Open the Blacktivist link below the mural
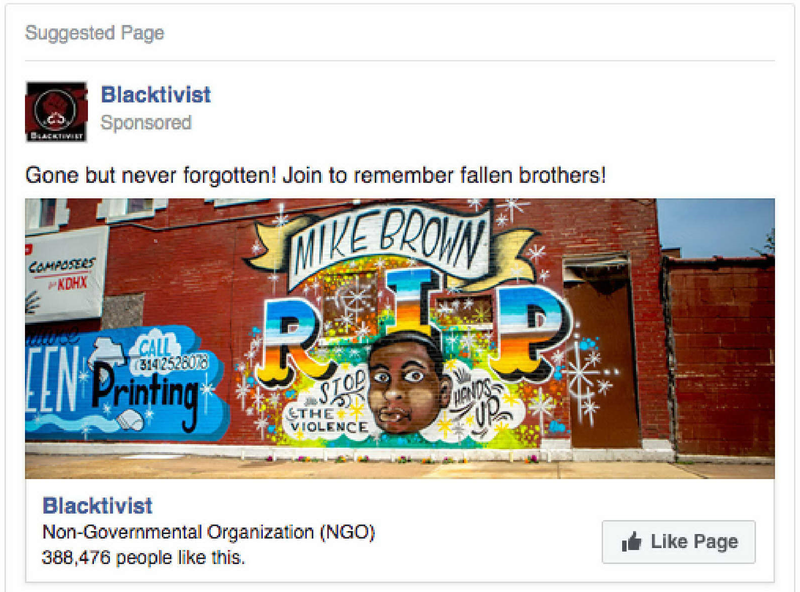 click(97, 506)
